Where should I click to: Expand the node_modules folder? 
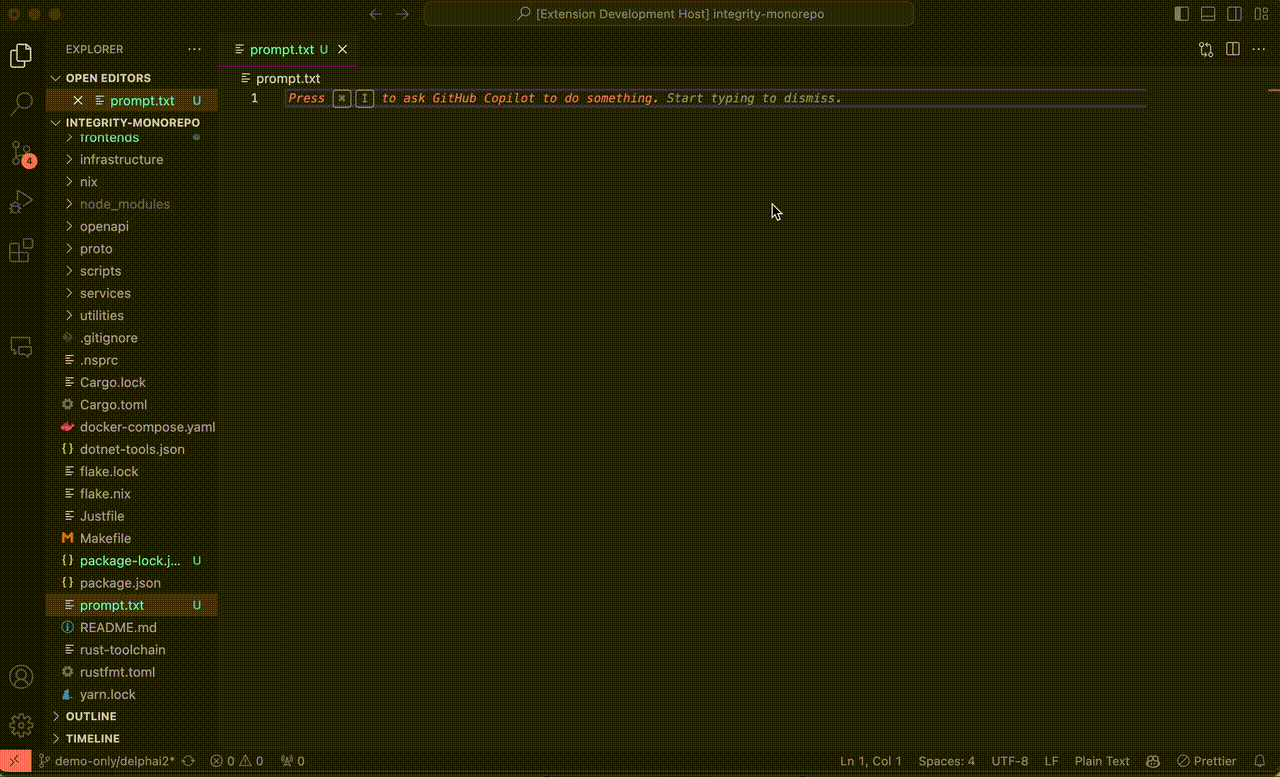coord(131,204)
